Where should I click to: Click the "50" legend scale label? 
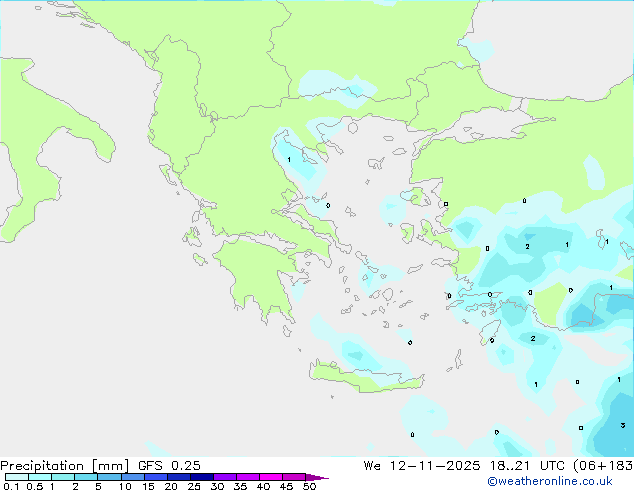point(309,486)
